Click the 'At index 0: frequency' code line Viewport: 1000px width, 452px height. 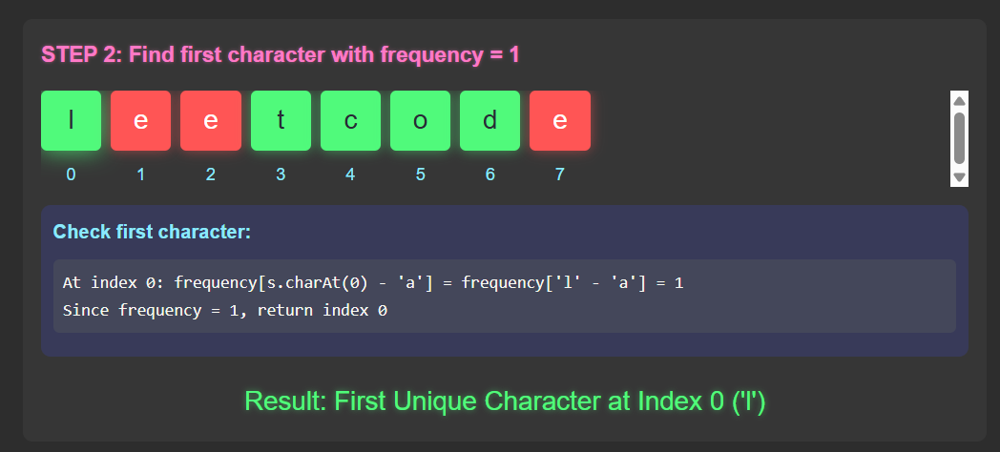pyautogui.click(x=372, y=283)
